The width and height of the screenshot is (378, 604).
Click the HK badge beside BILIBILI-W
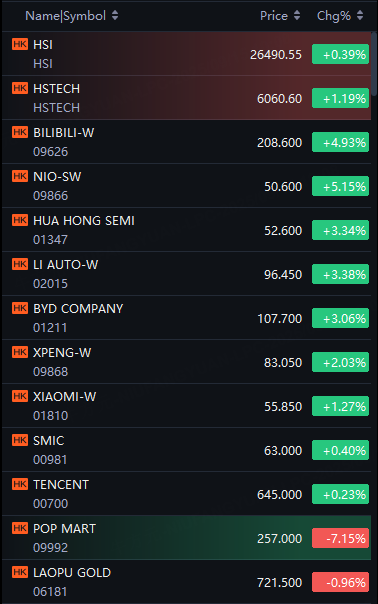20,132
